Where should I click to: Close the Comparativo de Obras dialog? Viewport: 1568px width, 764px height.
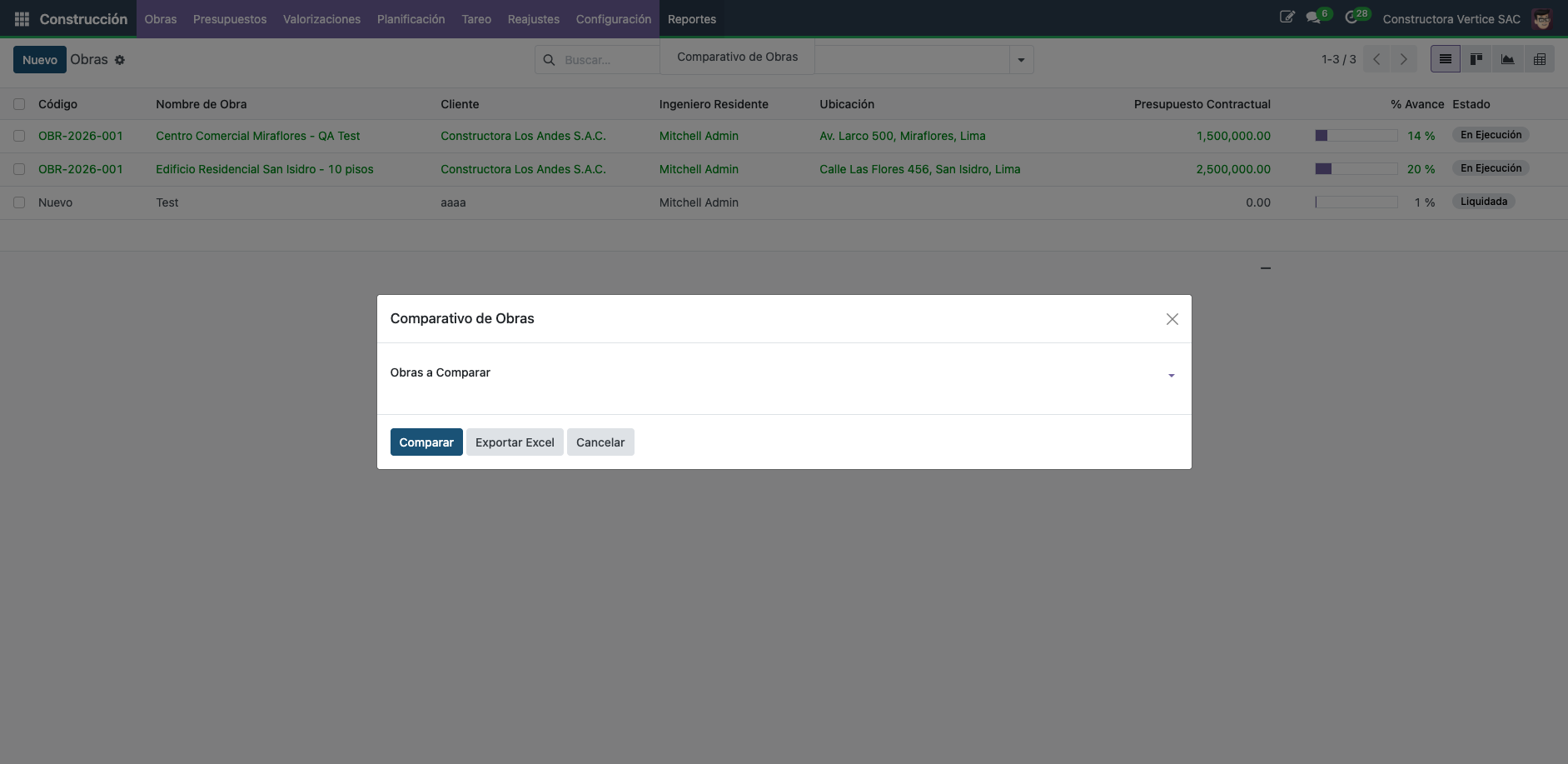(1172, 319)
